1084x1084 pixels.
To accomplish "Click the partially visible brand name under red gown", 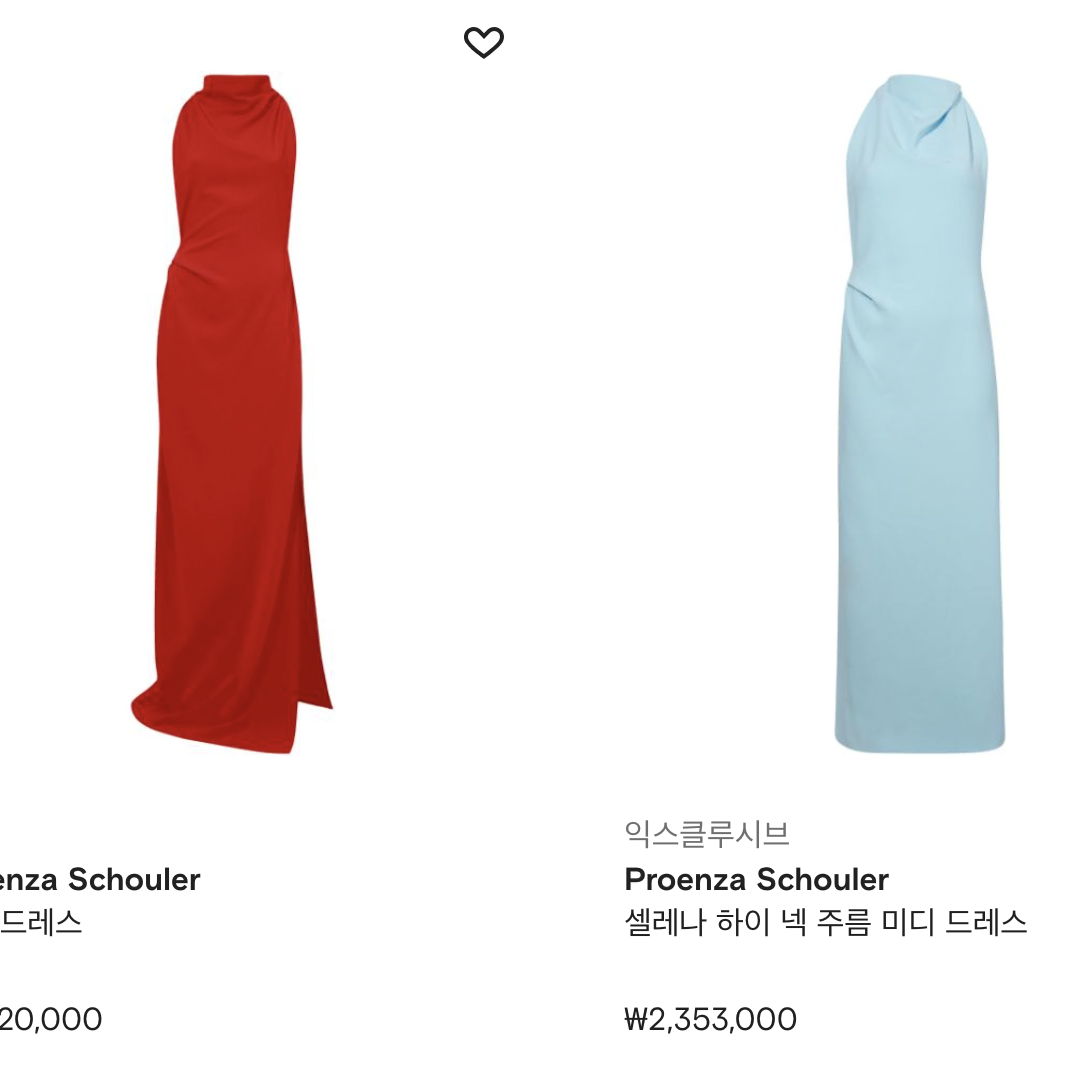I will (x=100, y=879).
